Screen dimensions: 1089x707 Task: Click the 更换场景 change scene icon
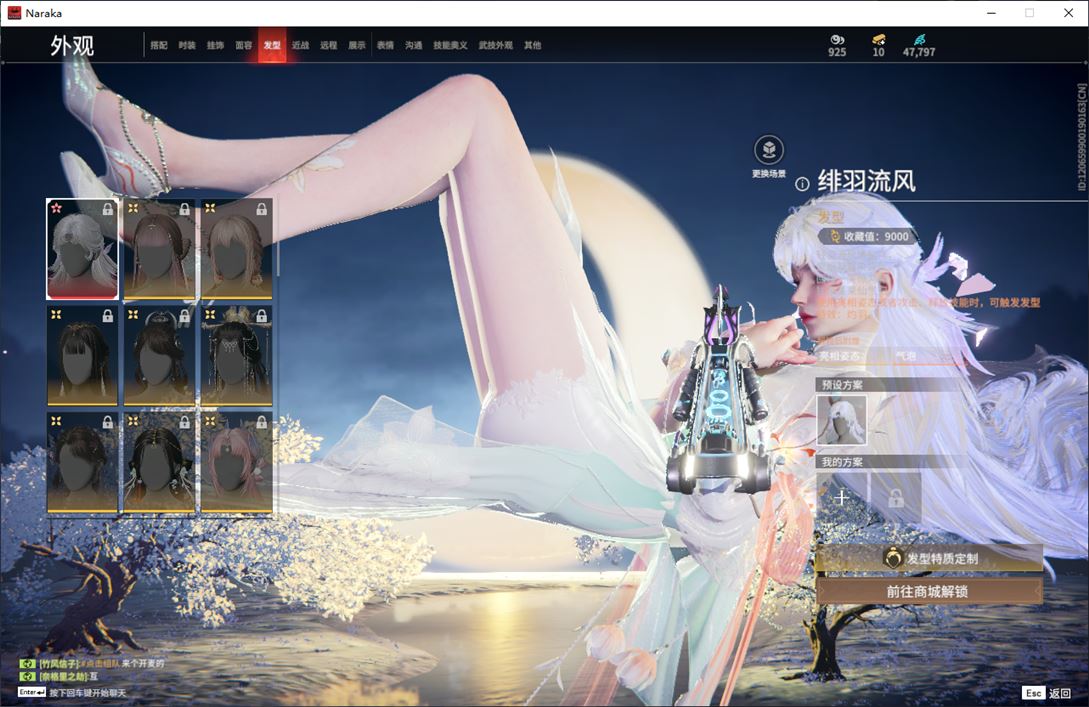point(769,149)
